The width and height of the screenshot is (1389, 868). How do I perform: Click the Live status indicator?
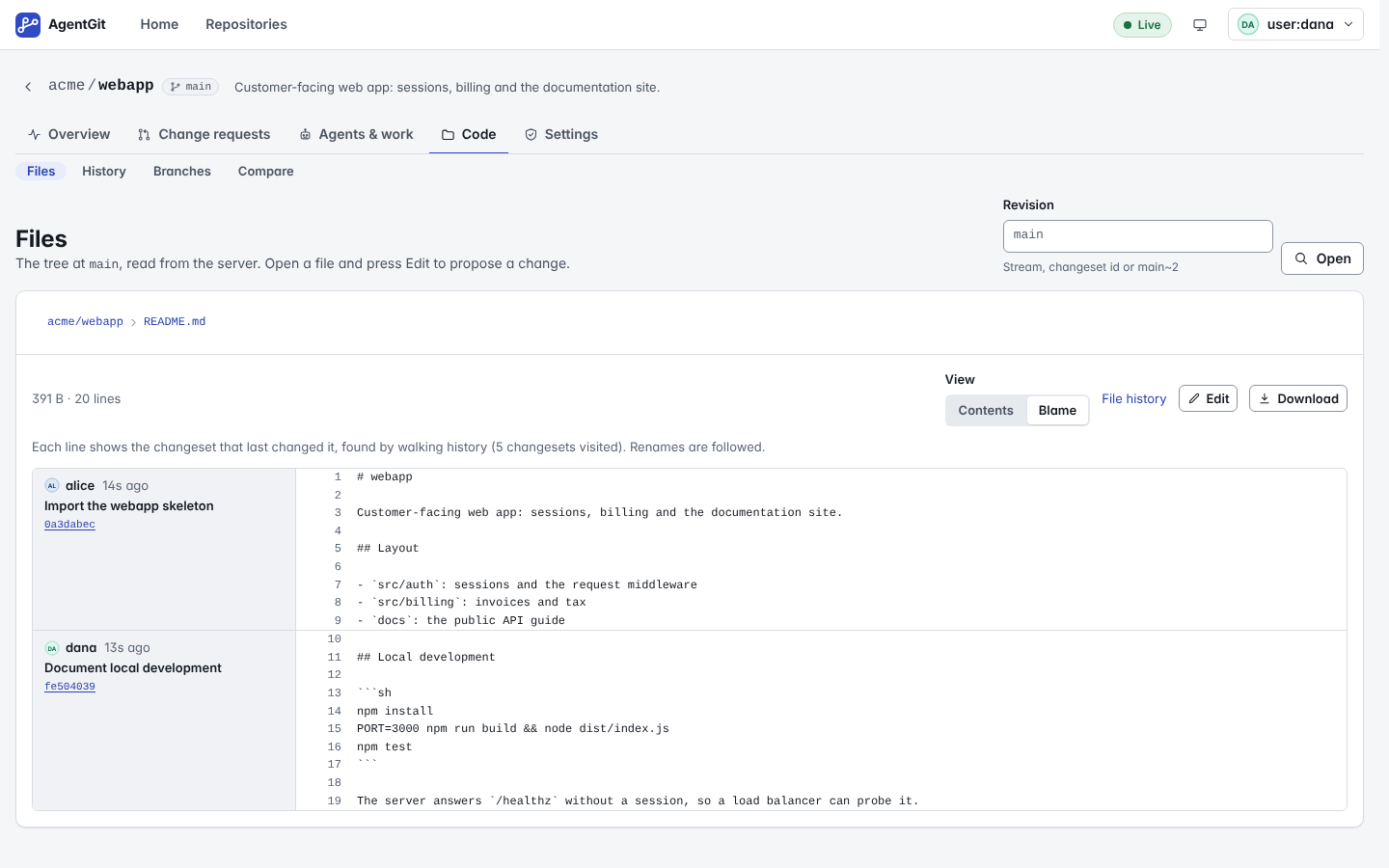[x=1142, y=25]
